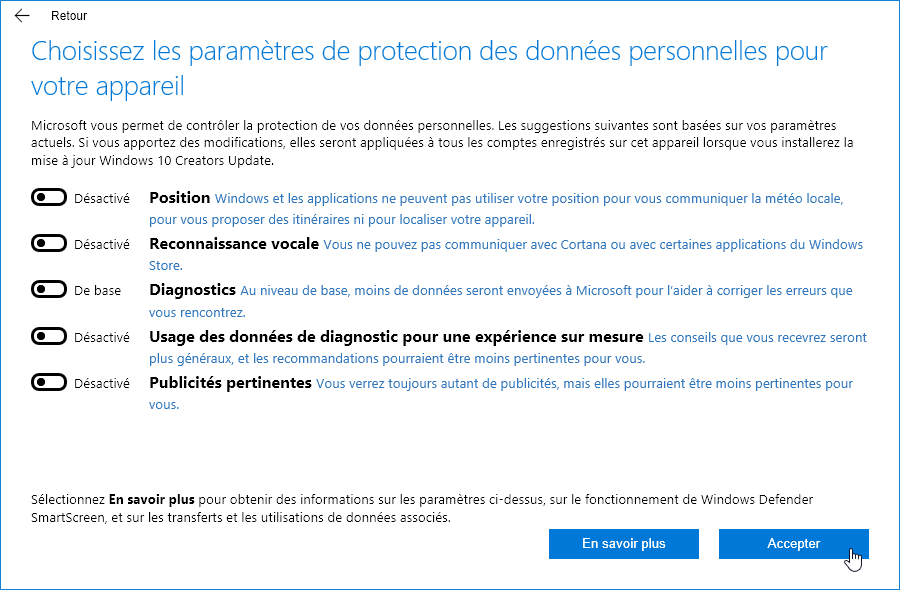Click the En savoir plus button
The width and height of the screenshot is (900, 590).
[624, 544]
